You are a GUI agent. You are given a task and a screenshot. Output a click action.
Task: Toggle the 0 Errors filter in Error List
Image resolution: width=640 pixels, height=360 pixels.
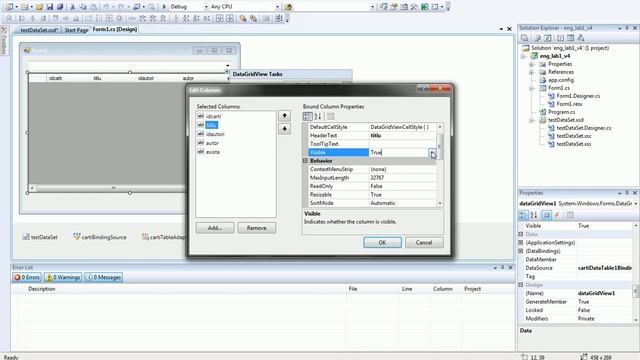pos(27,277)
